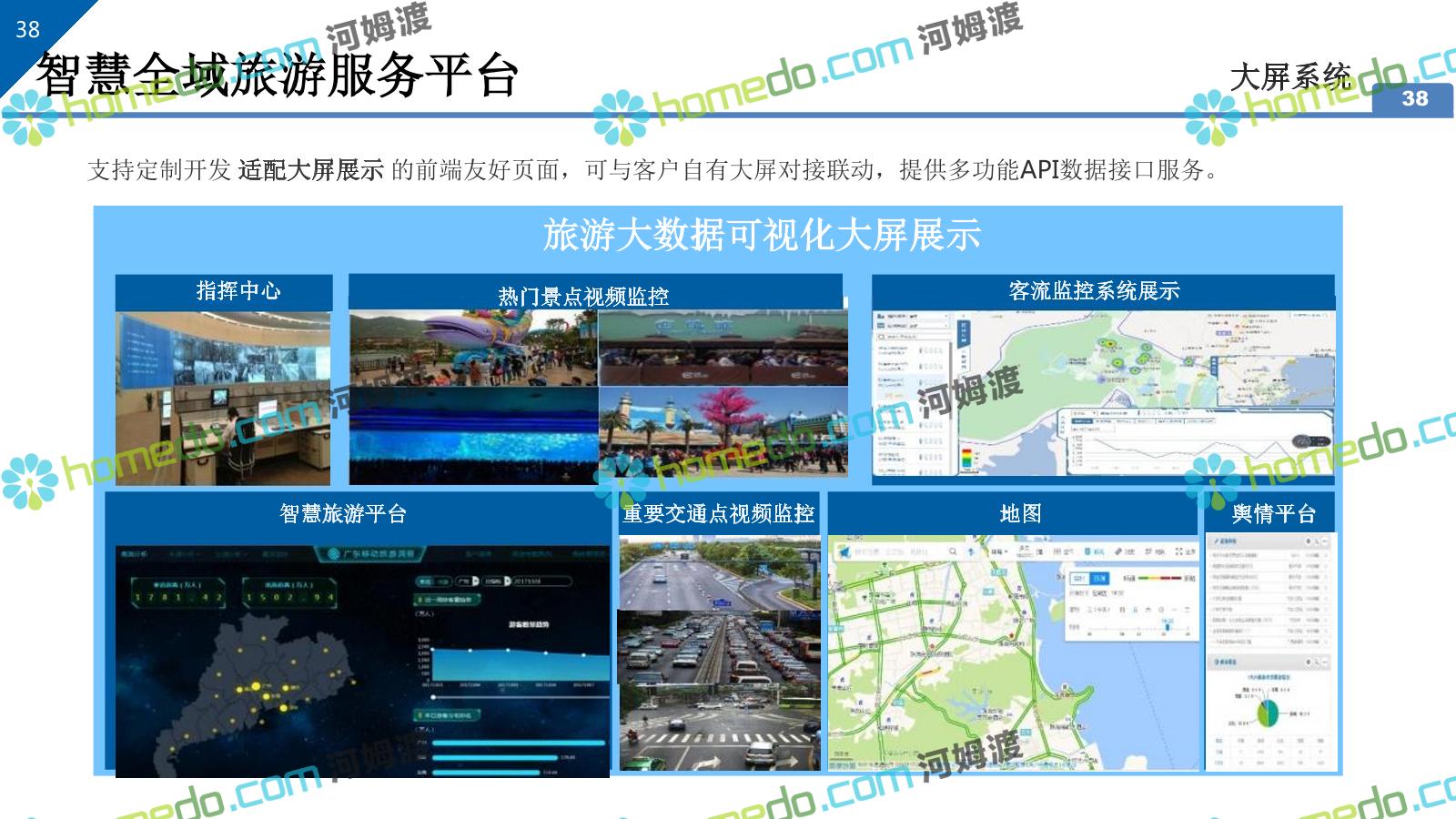Click the congested traffic jam video thumbnail
This screenshot has width=1456, height=819.
pyautogui.click(x=719, y=647)
